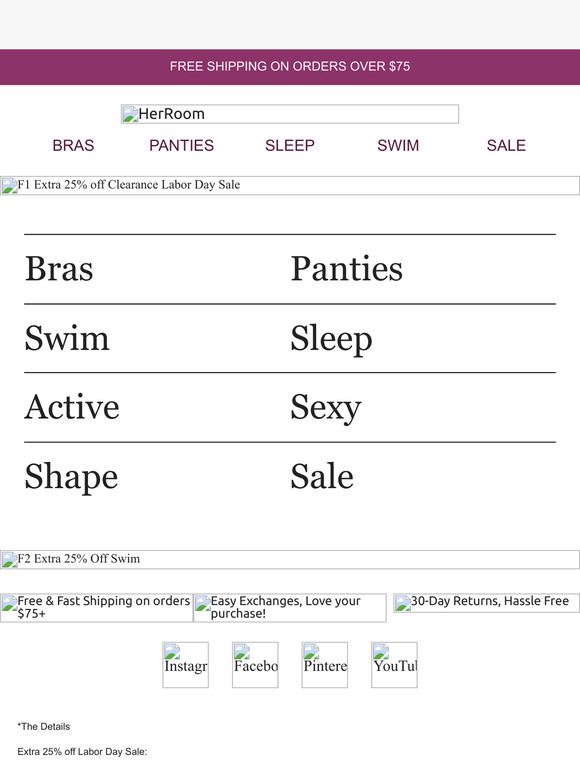
Task: Open the large Sexy category link
Action: 326,408
